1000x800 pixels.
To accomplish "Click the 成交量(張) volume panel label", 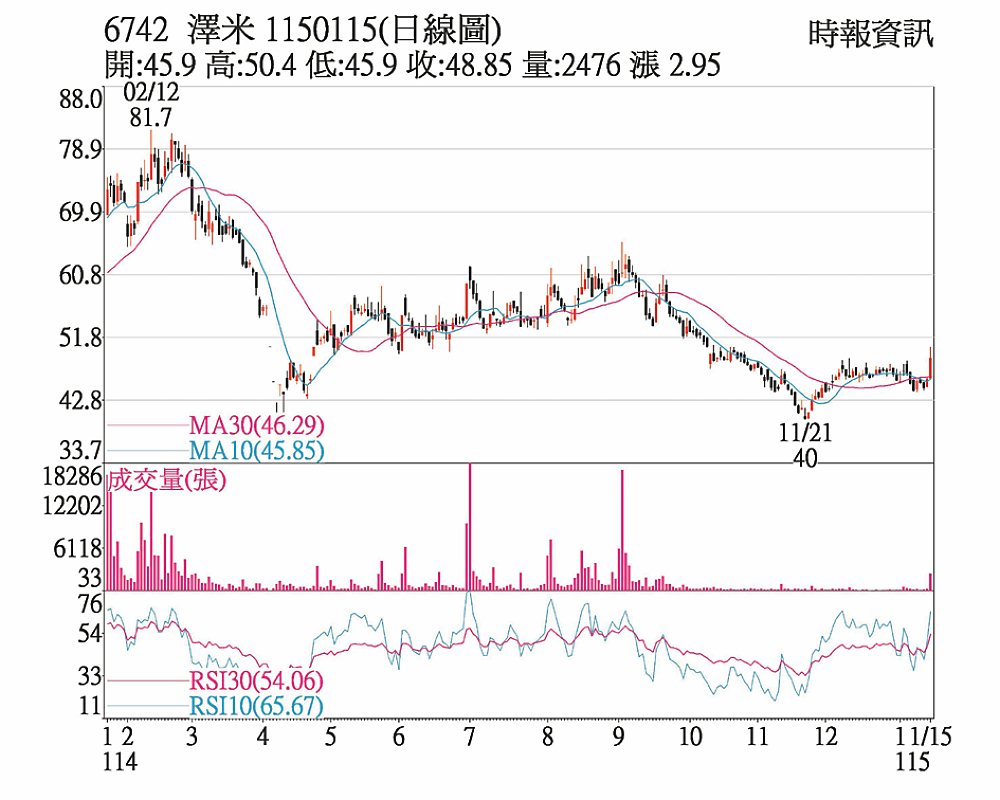I will [x=166, y=480].
